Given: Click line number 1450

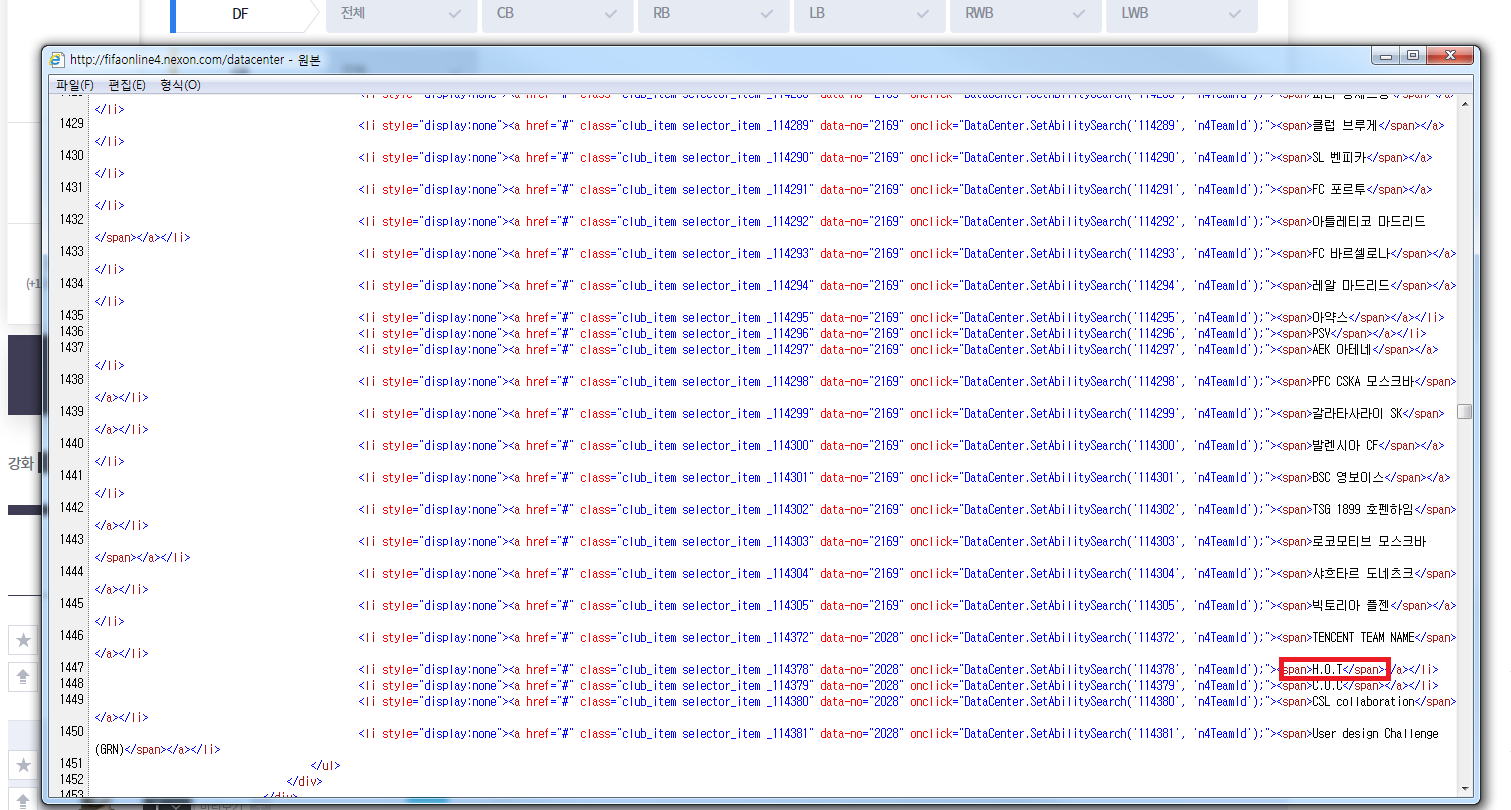Looking at the screenshot, I should (71, 732).
